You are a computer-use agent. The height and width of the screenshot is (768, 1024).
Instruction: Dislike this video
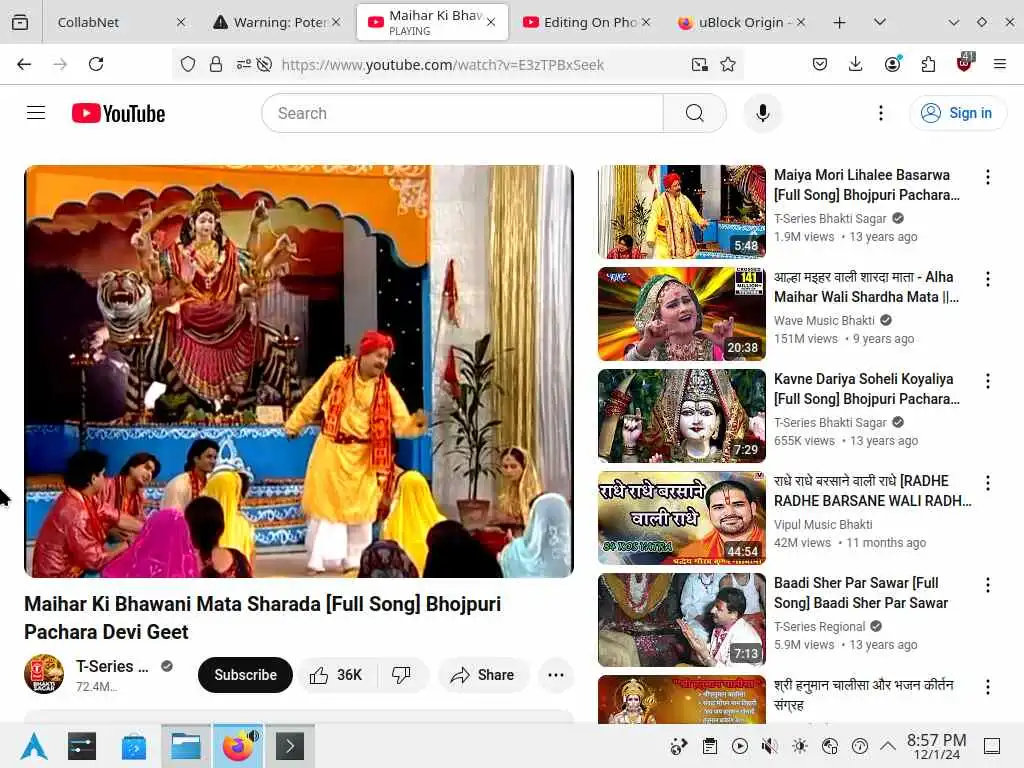[402, 675]
